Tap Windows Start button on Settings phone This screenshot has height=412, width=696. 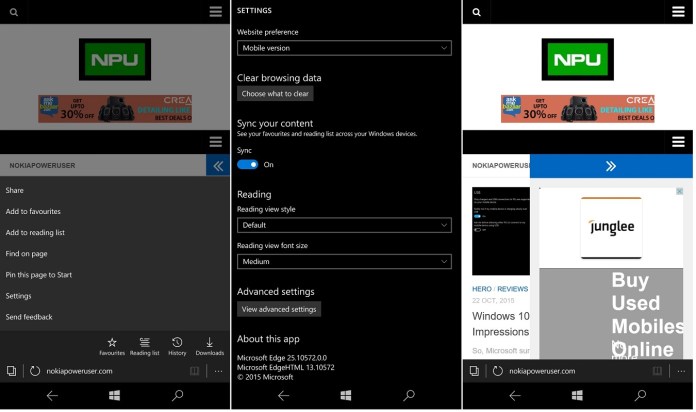(x=346, y=395)
